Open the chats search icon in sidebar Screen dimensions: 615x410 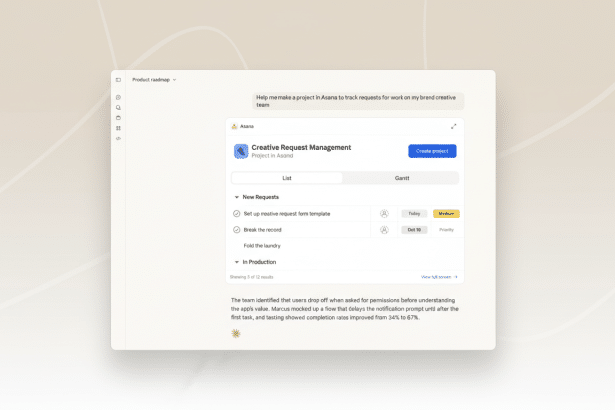tap(118, 108)
